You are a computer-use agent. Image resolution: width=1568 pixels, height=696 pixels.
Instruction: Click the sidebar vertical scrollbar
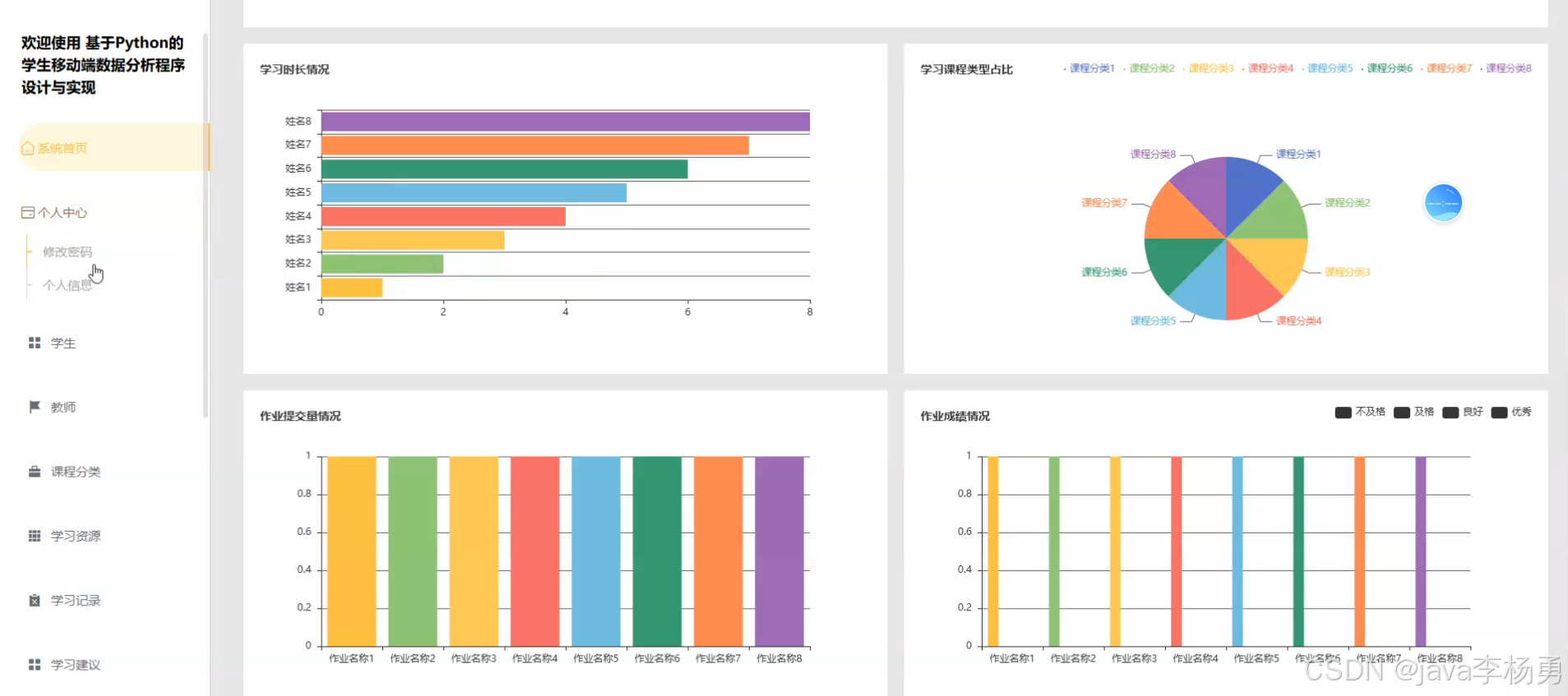click(206, 226)
